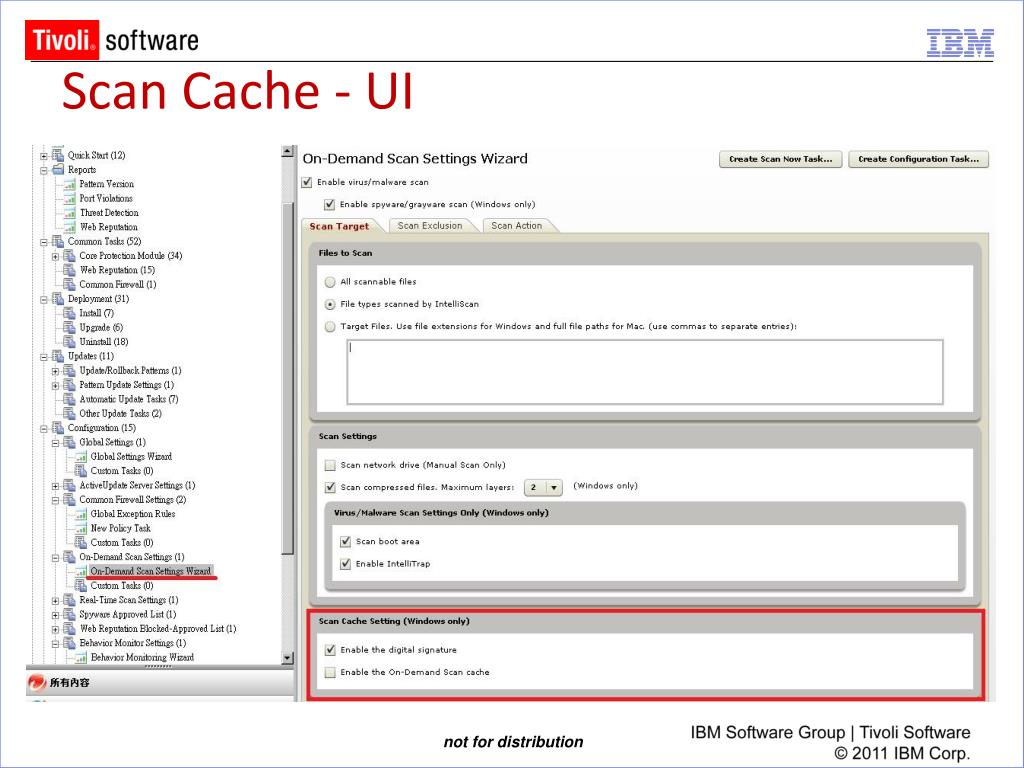Click the Common Tasks (52) icon

click(57, 241)
